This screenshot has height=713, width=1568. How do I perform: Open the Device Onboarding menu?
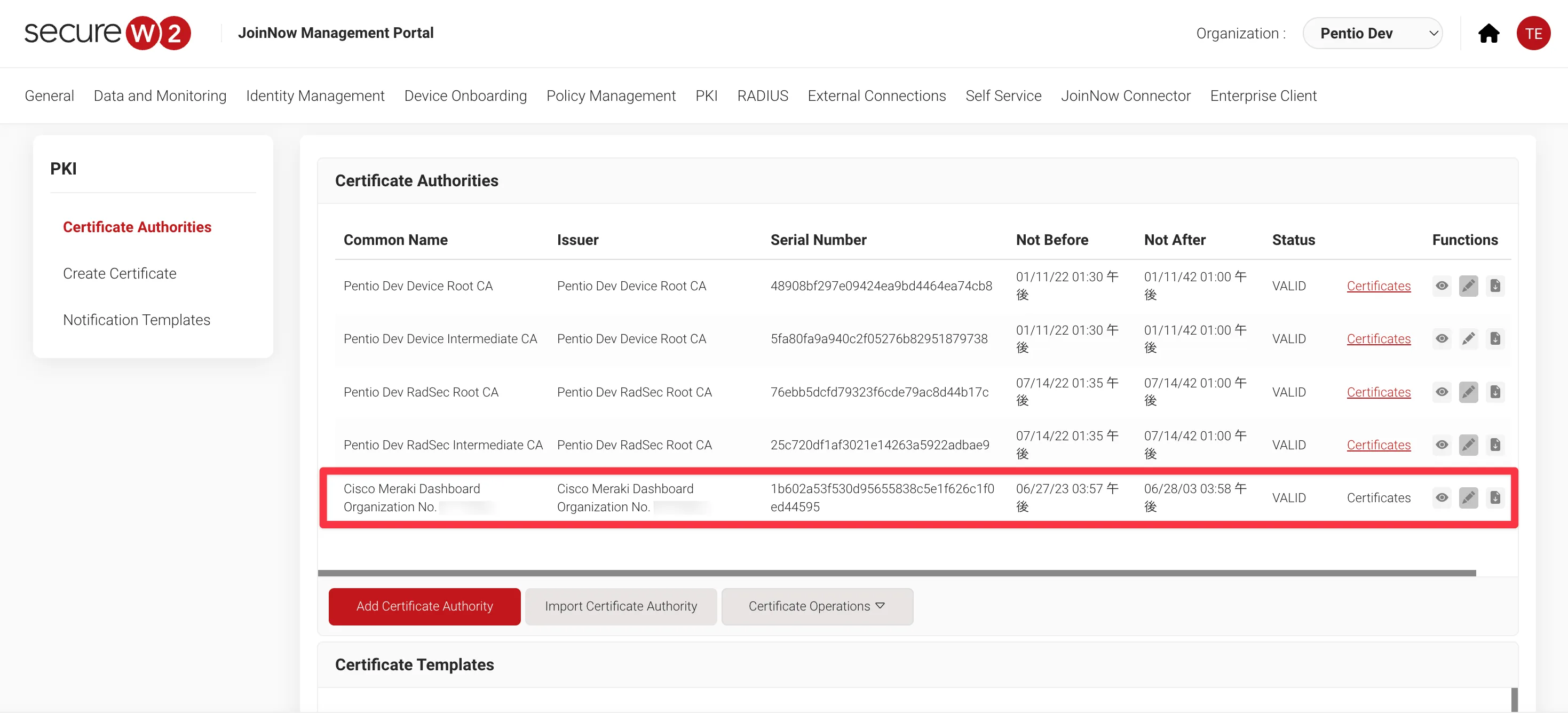[x=466, y=96]
